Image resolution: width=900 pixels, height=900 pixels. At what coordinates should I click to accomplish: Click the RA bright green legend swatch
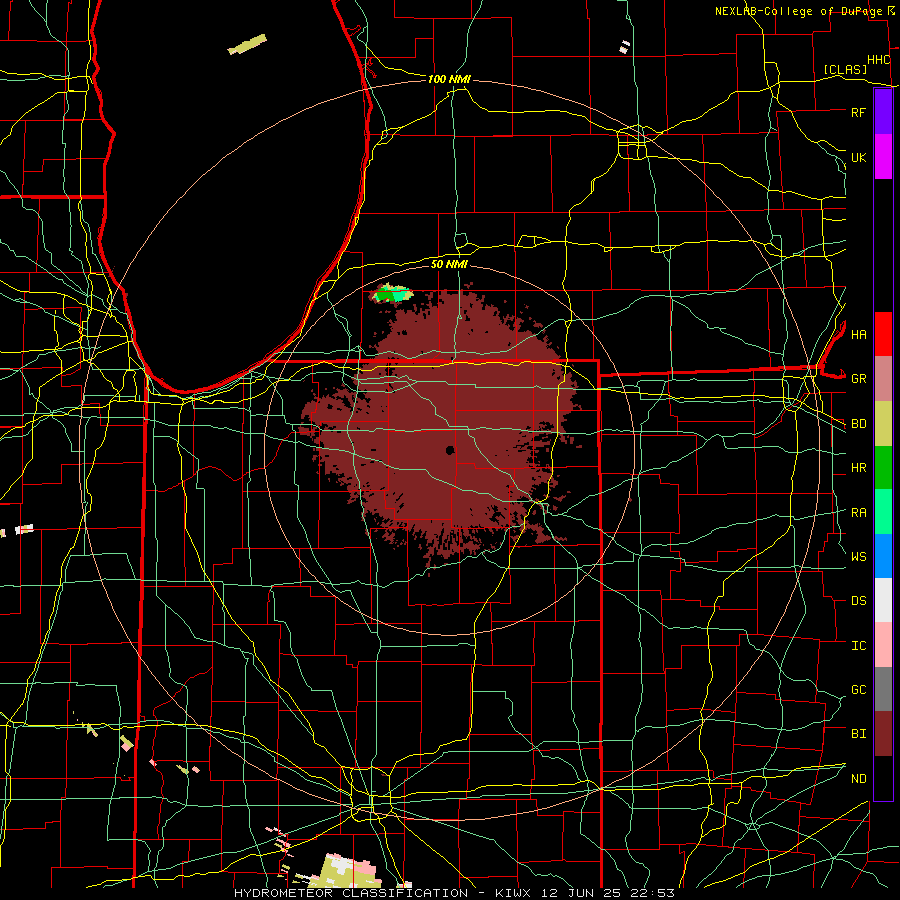click(883, 512)
